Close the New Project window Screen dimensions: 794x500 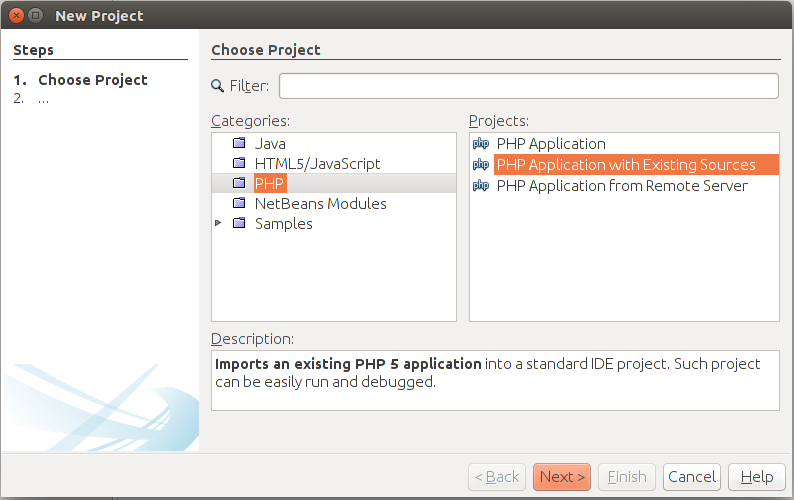click(17, 15)
